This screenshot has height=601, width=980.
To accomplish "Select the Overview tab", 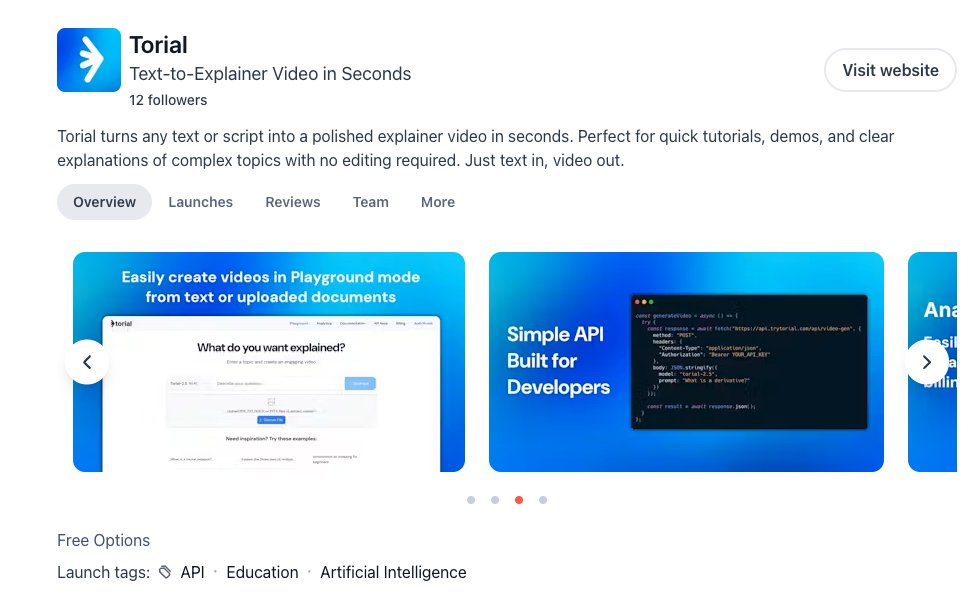I will [104, 202].
